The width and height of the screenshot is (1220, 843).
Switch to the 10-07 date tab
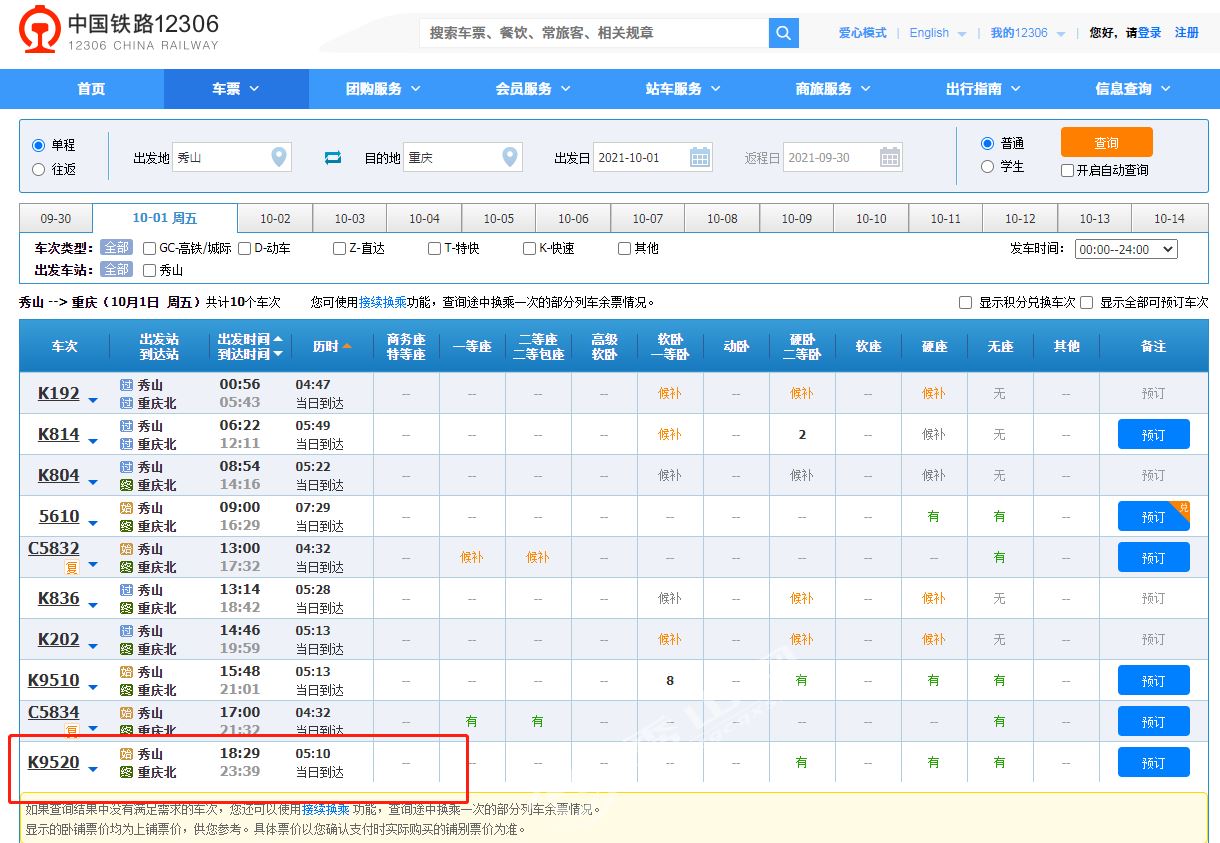pos(648,219)
